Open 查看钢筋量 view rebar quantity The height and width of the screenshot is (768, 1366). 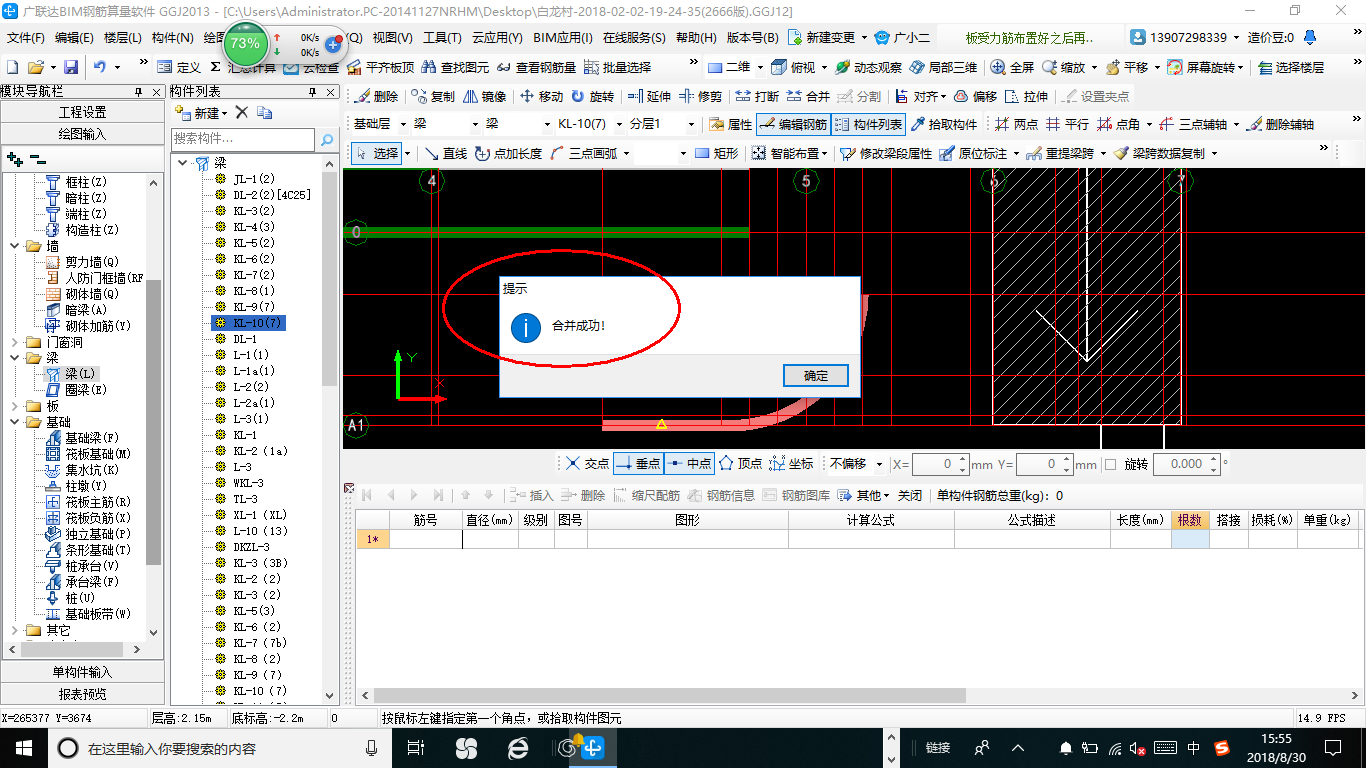pyautogui.click(x=537, y=68)
